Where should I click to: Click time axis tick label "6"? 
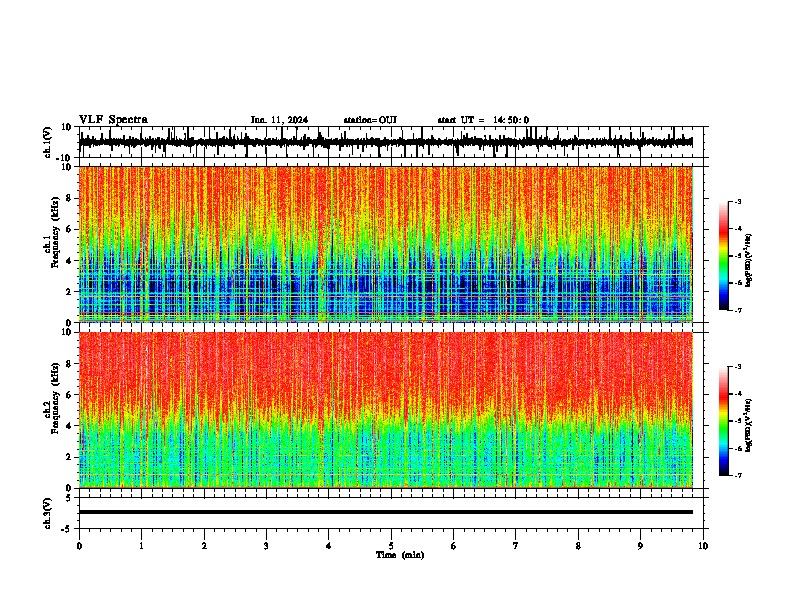click(x=454, y=546)
